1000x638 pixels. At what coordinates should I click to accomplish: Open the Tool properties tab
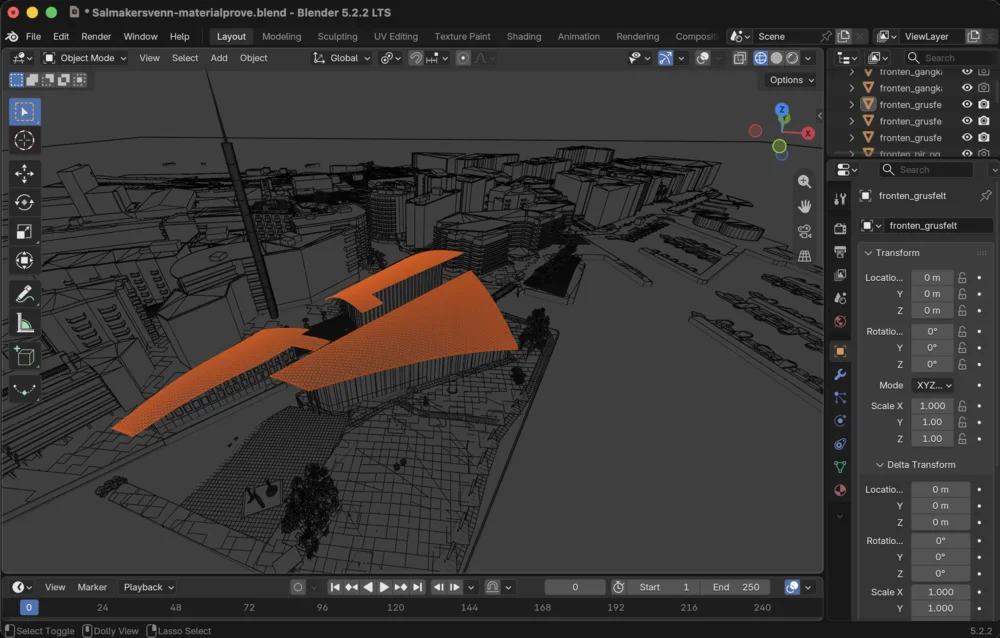(840, 199)
